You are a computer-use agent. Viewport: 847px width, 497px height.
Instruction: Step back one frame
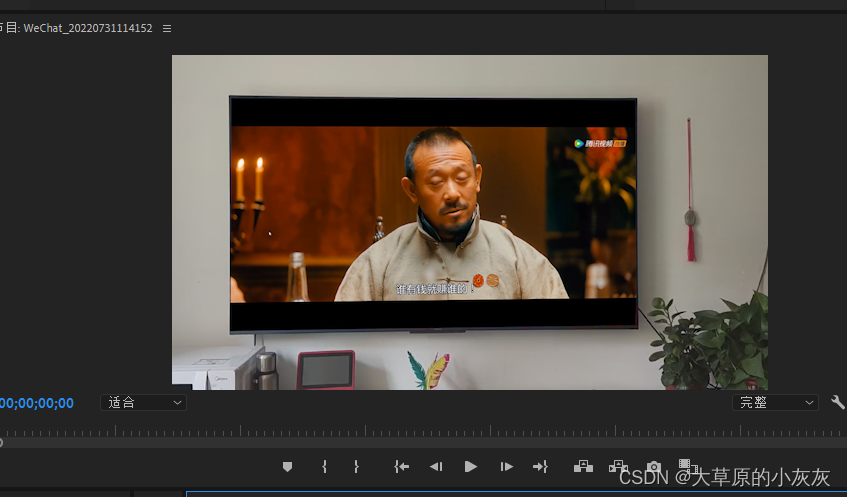point(436,467)
